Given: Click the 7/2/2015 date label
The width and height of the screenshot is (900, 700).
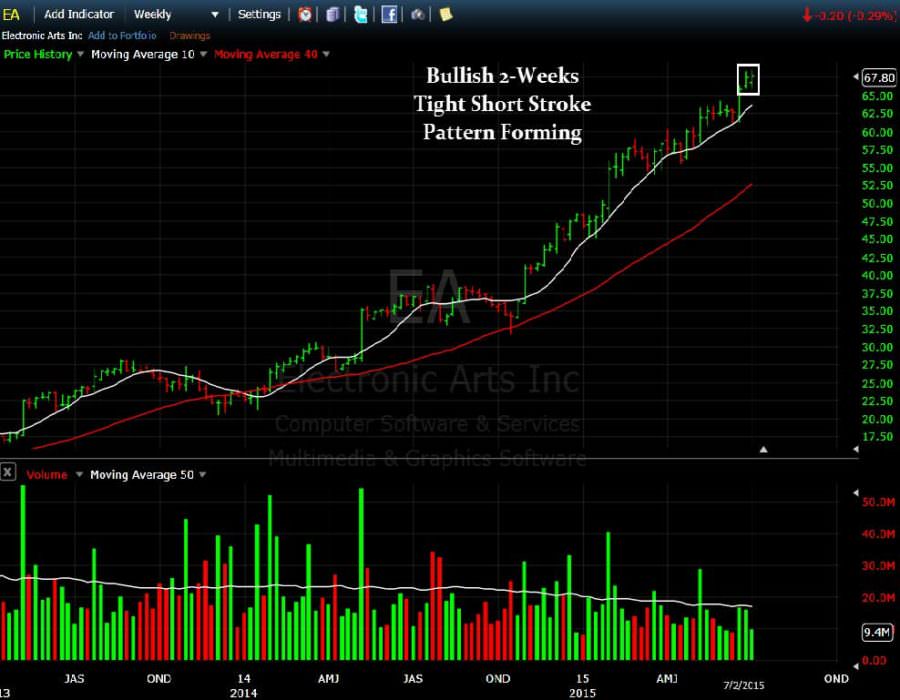Looking at the screenshot, I should pos(743,685).
